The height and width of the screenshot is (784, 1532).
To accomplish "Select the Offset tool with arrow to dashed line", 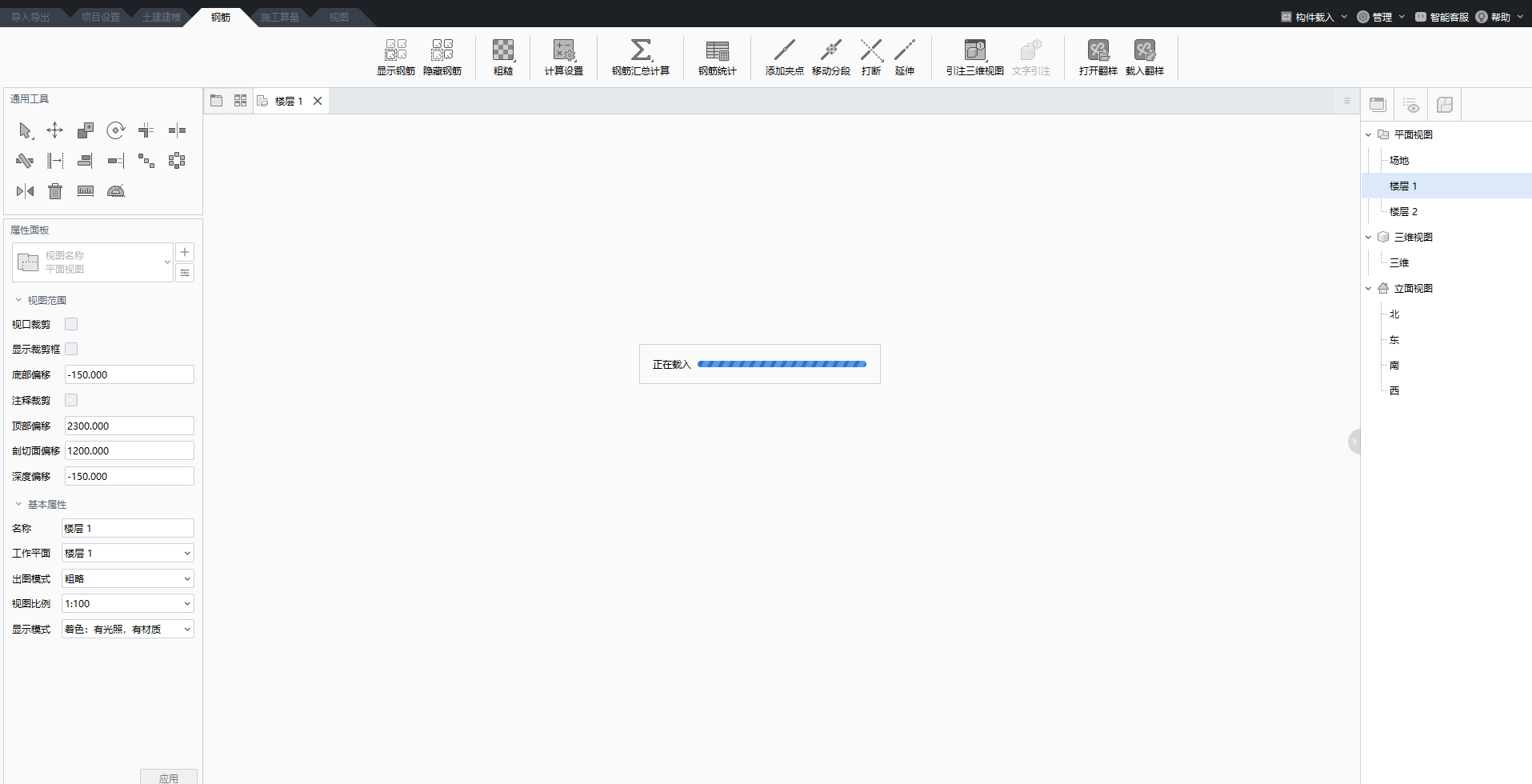I will click(x=55, y=161).
